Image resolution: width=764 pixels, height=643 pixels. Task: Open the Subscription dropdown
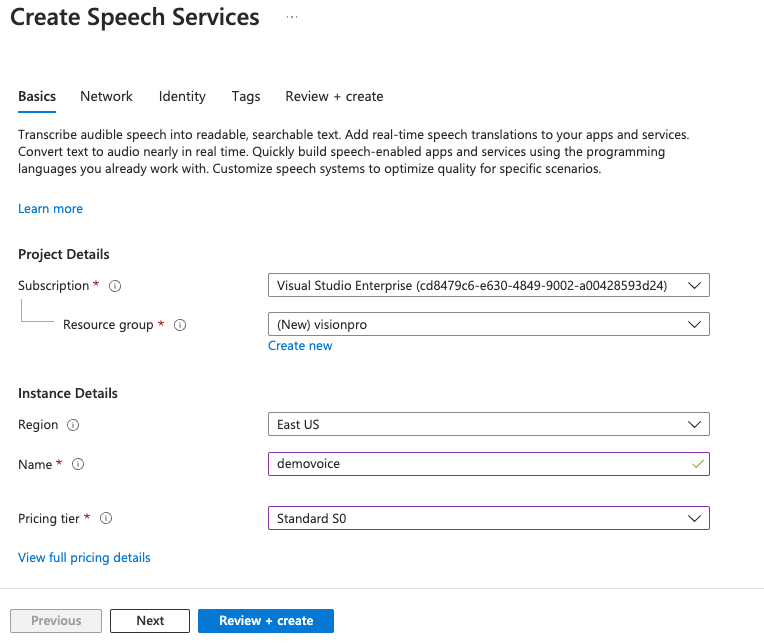pos(488,286)
